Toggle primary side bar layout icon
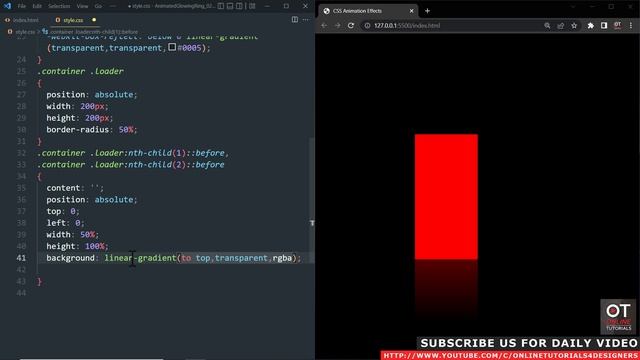This screenshot has height=360, width=640. click(221, 6)
